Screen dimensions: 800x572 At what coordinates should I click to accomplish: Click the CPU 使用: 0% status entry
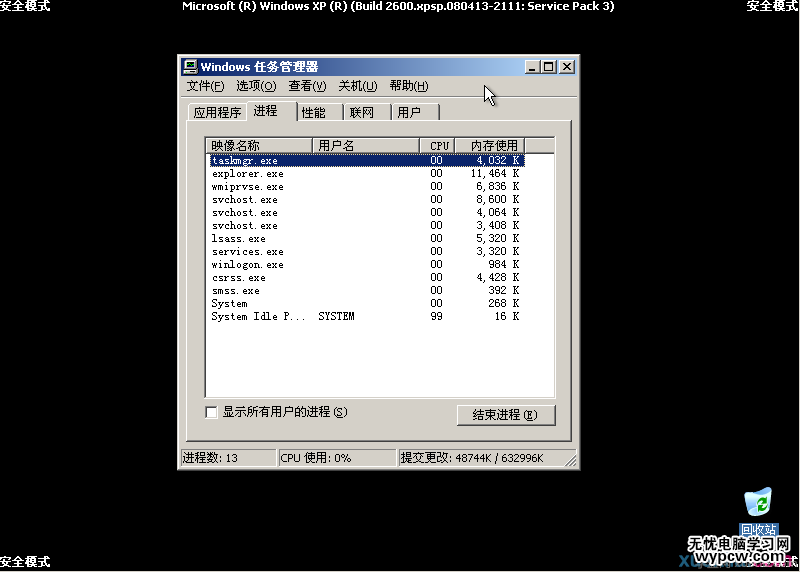(x=337, y=458)
